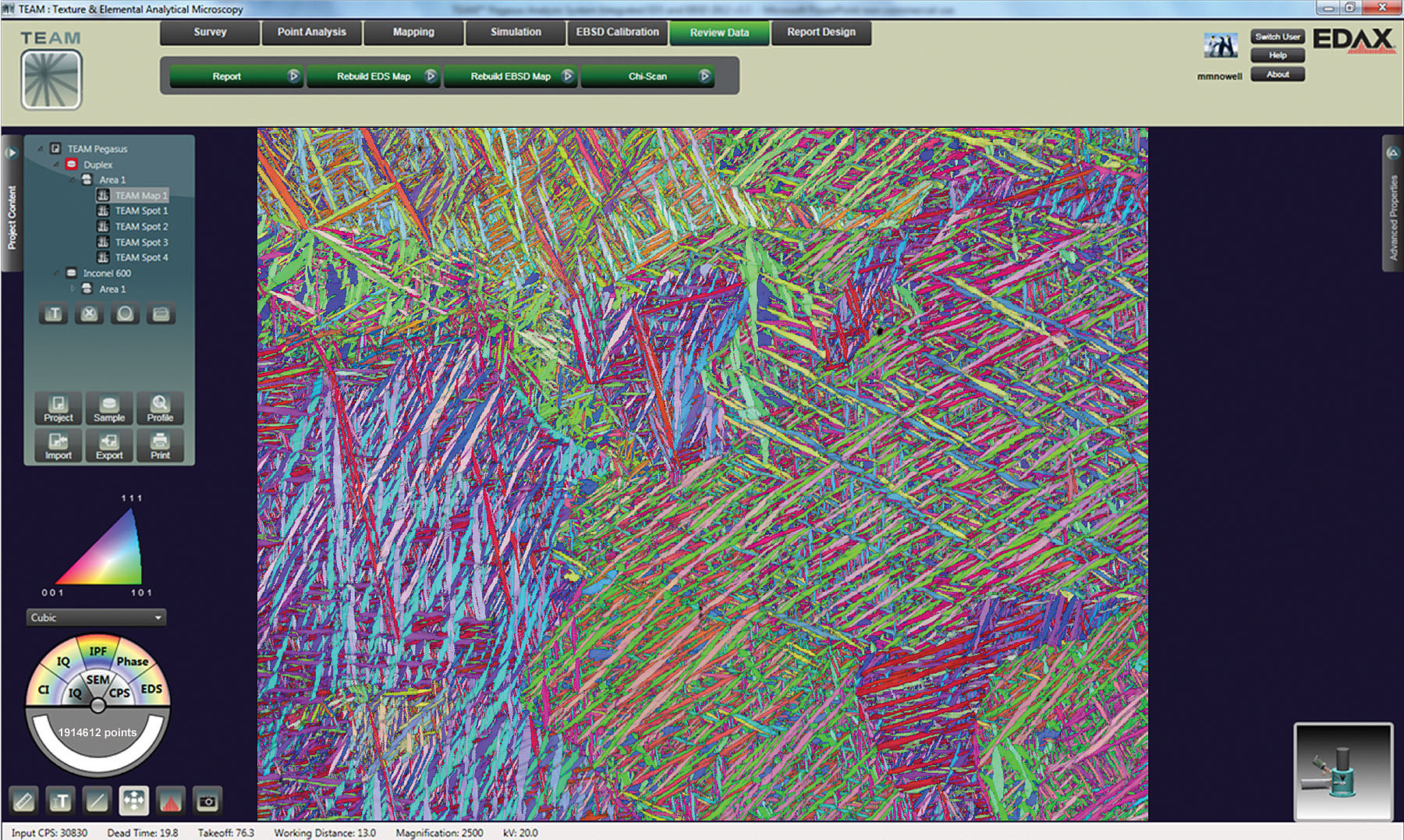The height and width of the screenshot is (840, 1404).
Task: Select TEAM Spot 3 in project tree
Action: (x=141, y=242)
